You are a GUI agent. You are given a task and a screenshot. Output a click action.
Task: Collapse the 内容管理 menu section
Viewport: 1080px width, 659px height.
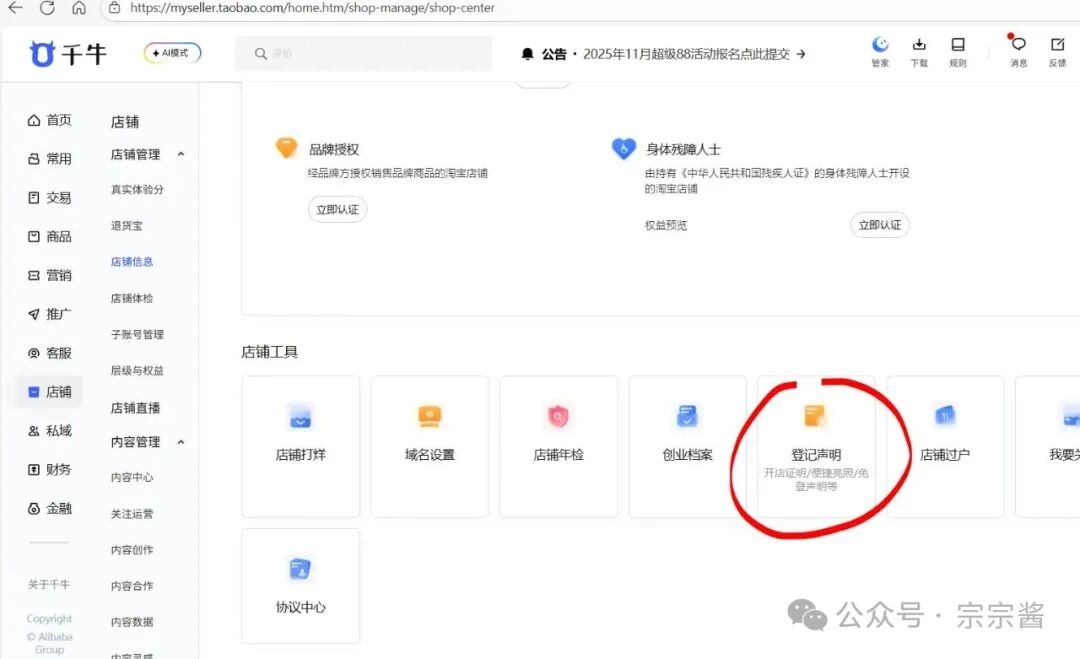(x=181, y=442)
